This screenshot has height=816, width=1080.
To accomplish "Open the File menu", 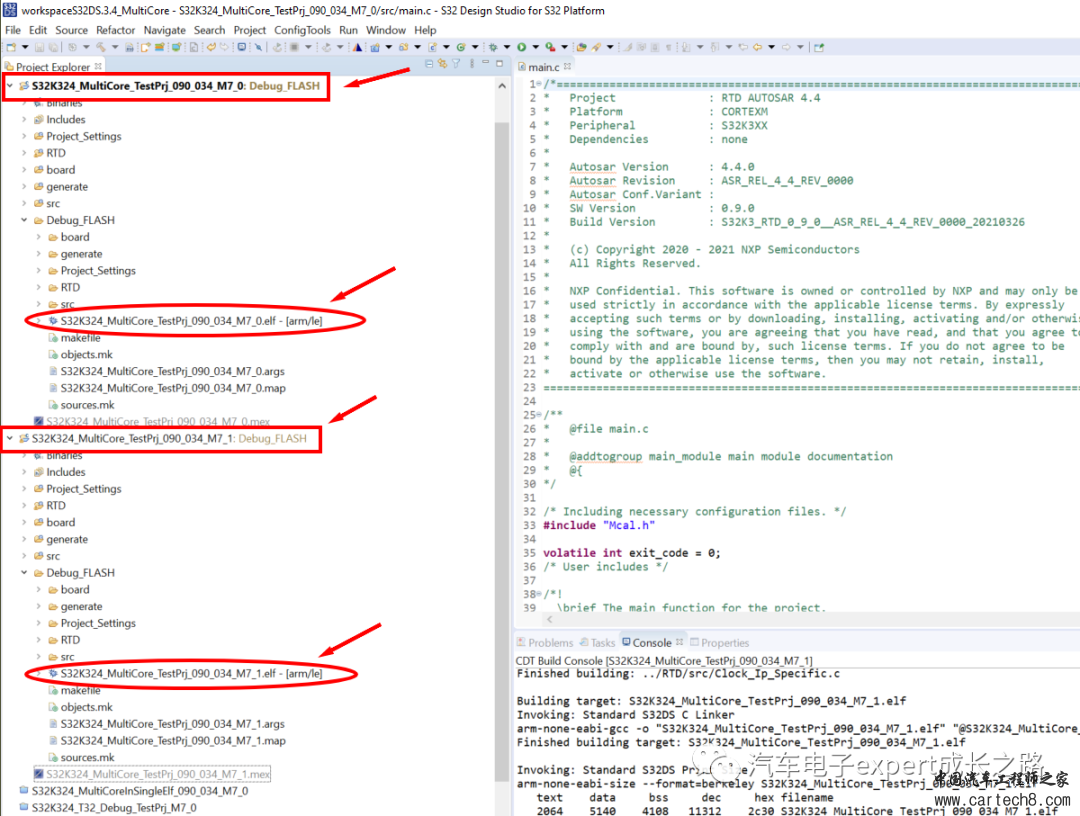I will coord(13,30).
